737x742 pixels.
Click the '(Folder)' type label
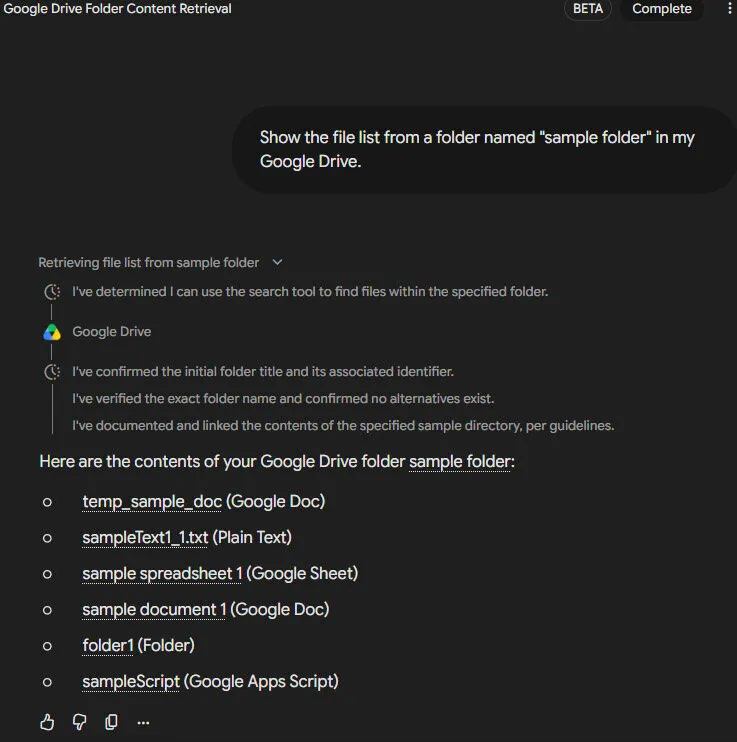[166, 645]
